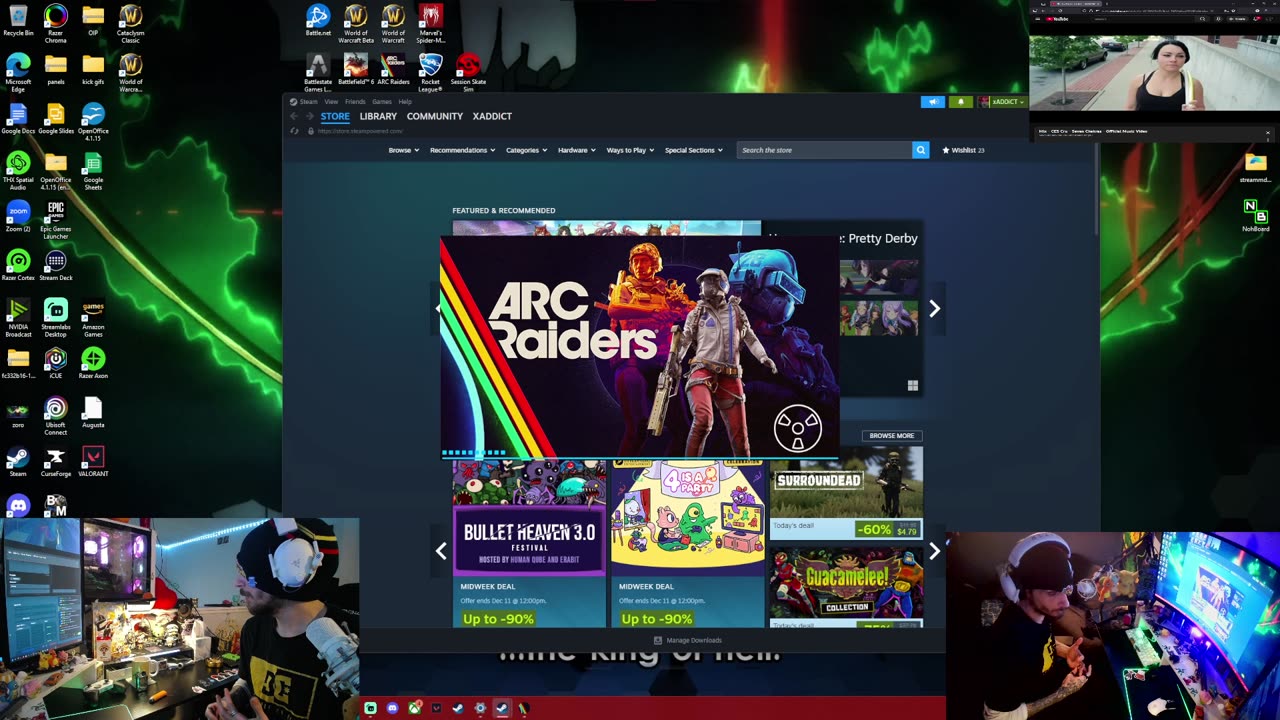Screen dimensions: 1280x720
Task: Open the Bullet Heaven 3.0 Festival deal
Action: click(x=529, y=544)
